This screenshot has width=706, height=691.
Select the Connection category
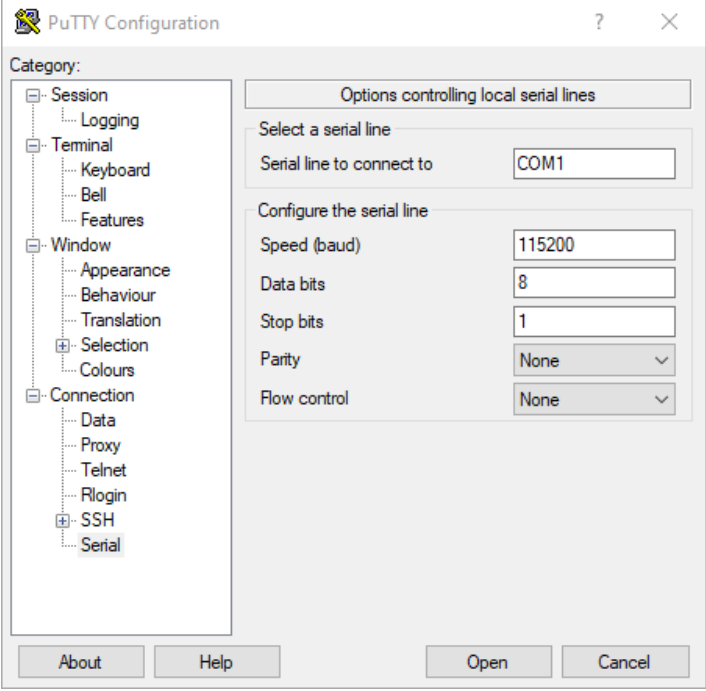[x=92, y=395]
